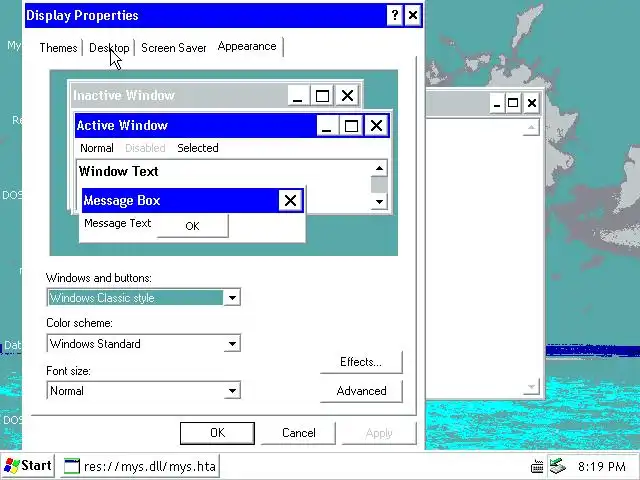The image size is (640, 480).
Task: Click the Message Text label in preview
Action: (118, 223)
